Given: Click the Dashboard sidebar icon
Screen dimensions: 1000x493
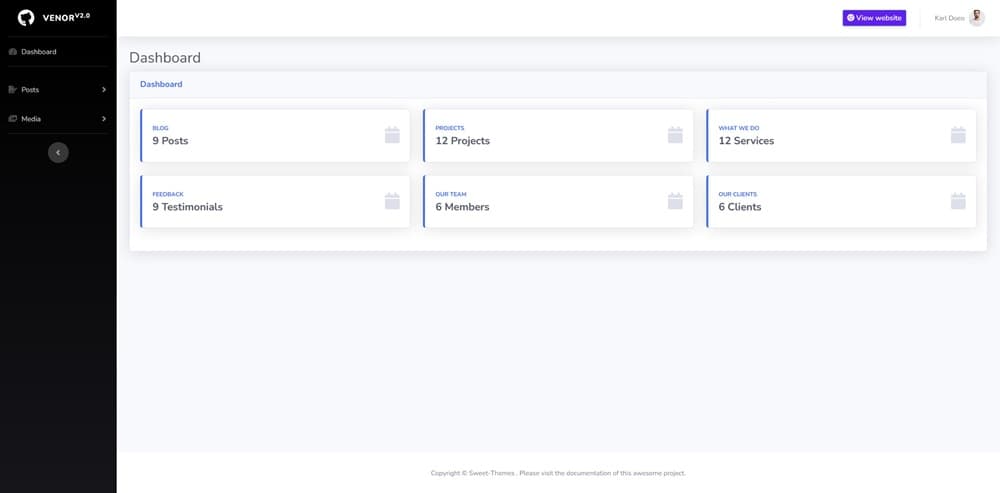Looking at the screenshot, I should point(12,52).
